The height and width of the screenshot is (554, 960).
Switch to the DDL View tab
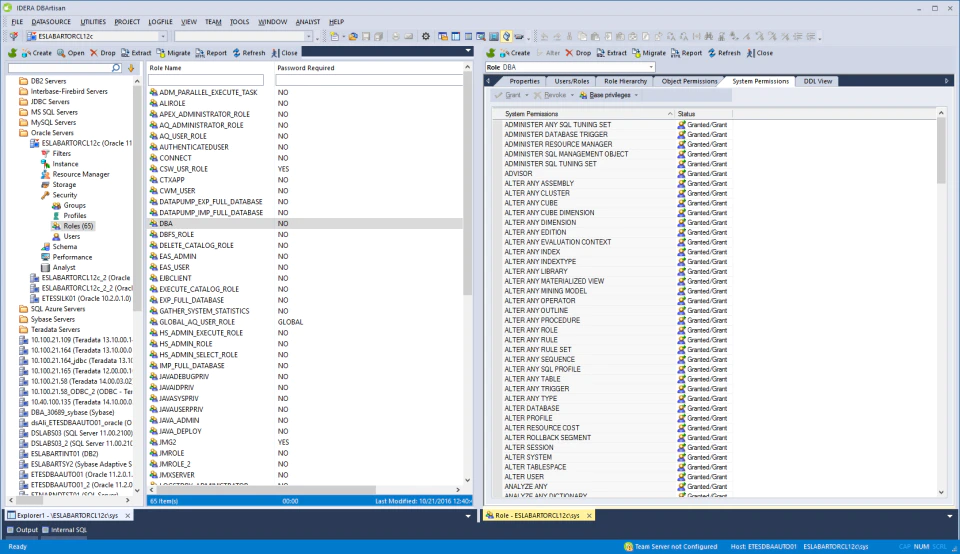(817, 81)
